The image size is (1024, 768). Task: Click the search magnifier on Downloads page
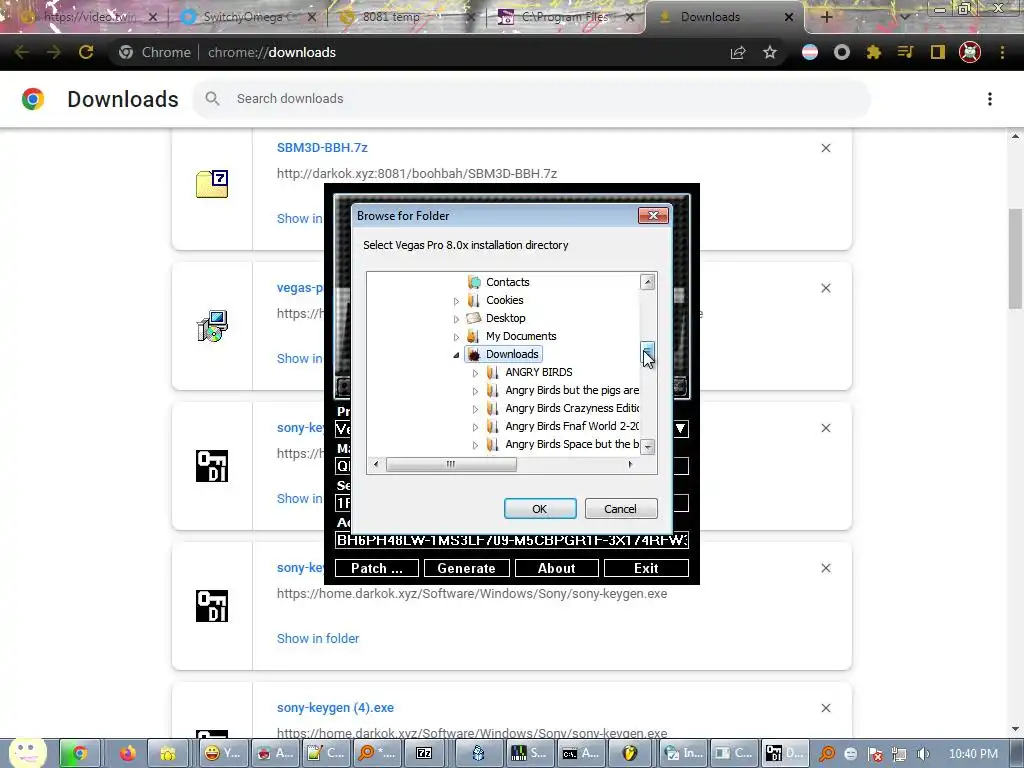click(212, 99)
